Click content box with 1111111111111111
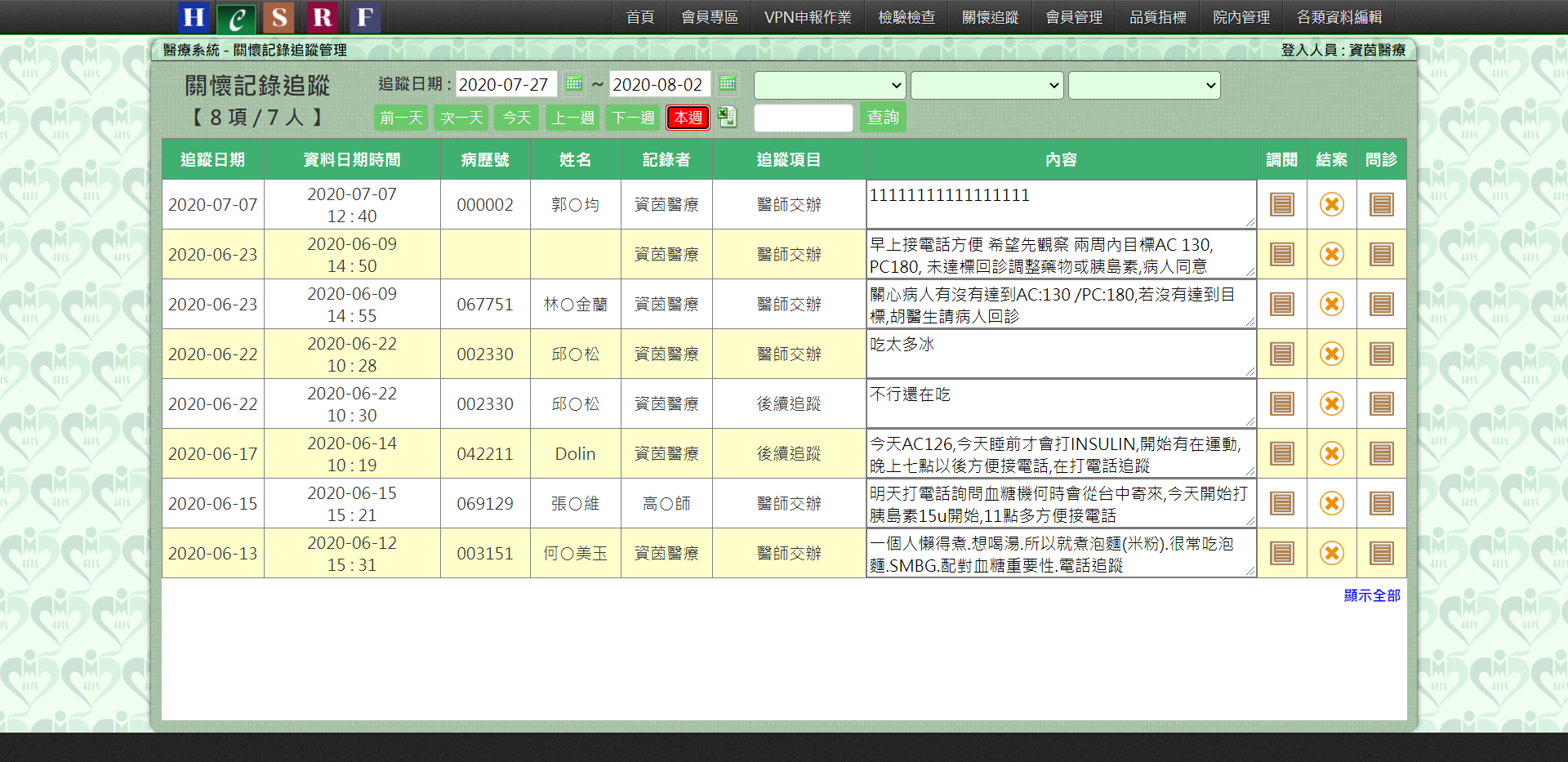The image size is (1568, 762). tap(1061, 204)
